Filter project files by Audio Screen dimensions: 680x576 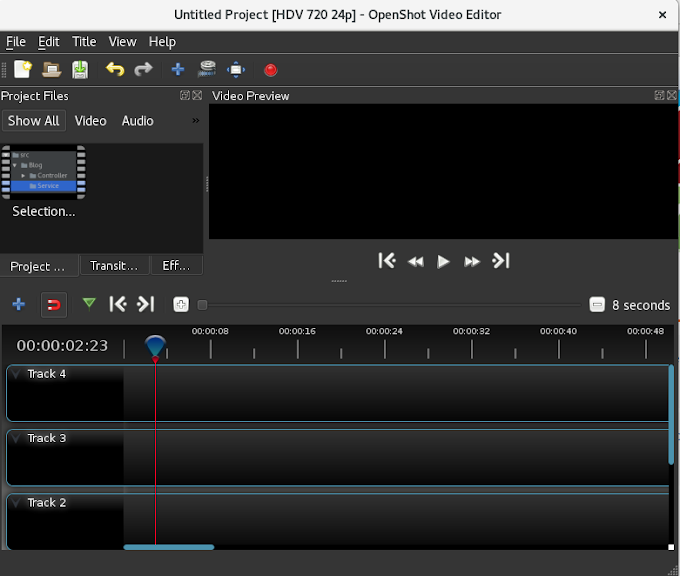pos(137,121)
